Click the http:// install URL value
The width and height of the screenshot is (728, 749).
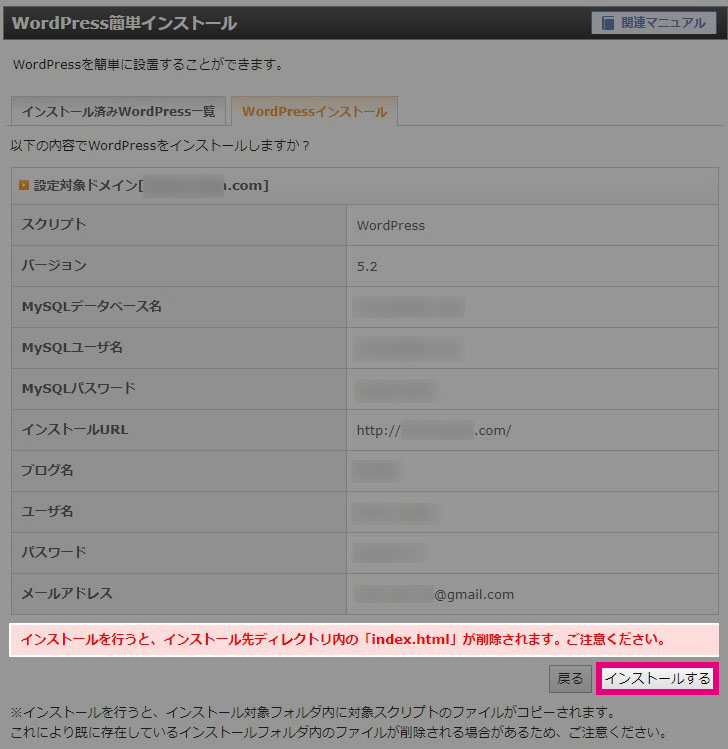[434, 430]
